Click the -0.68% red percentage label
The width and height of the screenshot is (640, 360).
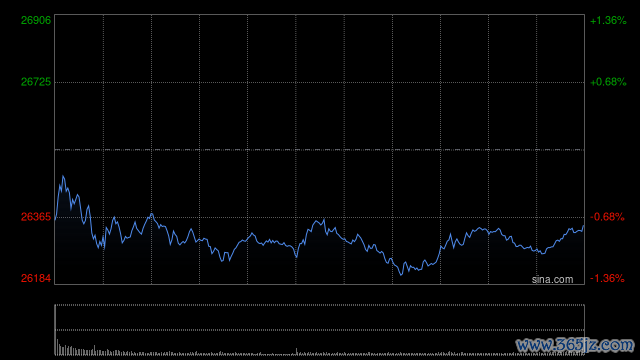607,217
